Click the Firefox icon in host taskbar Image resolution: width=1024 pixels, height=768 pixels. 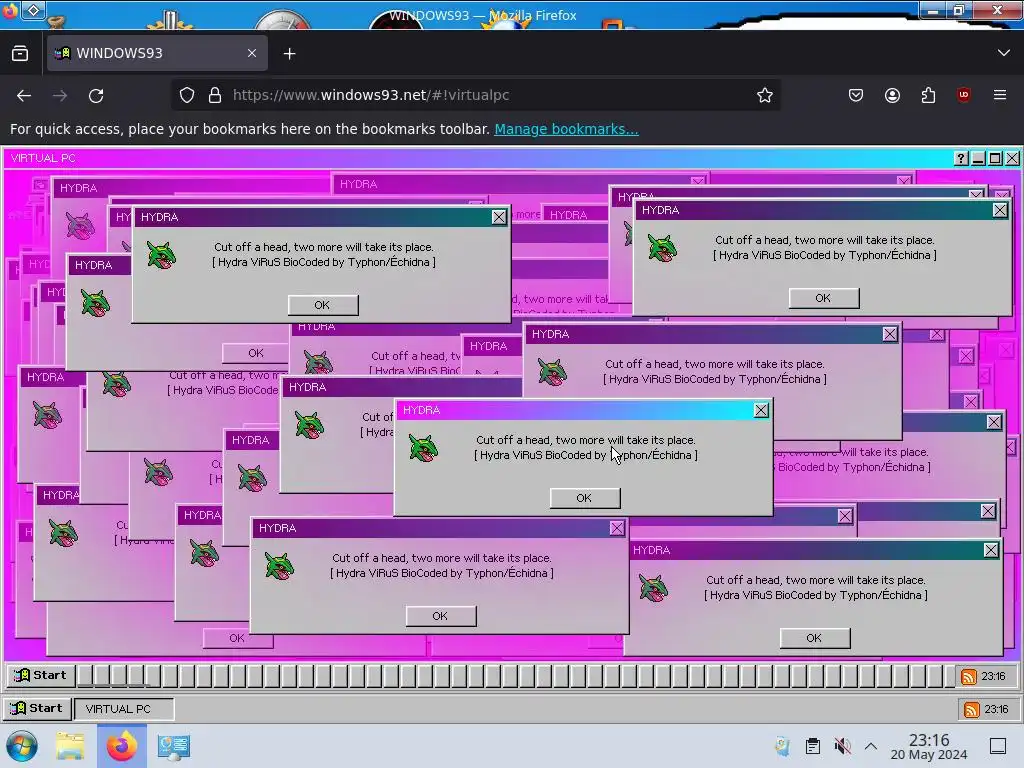(x=121, y=746)
